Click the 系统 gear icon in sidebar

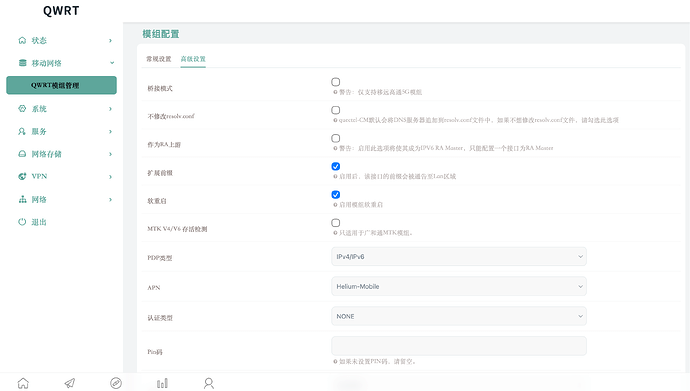point(22,109)
